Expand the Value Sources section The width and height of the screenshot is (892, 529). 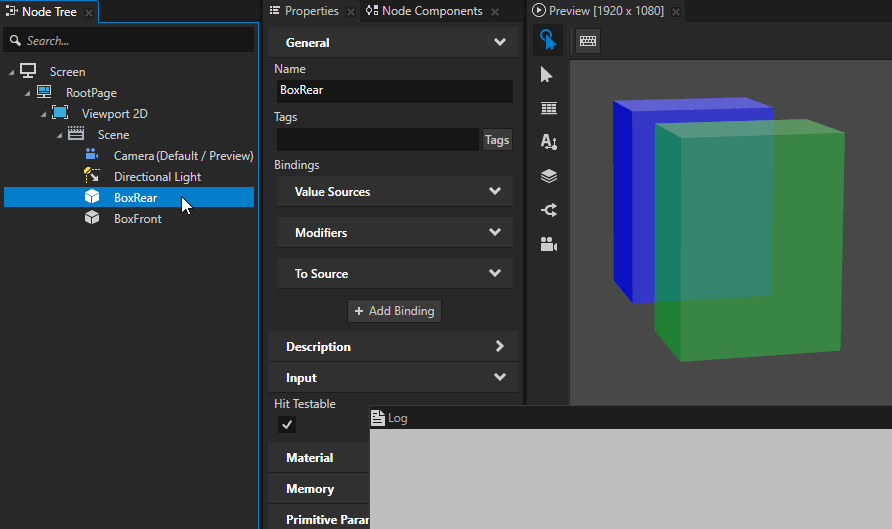tap(495, 191)
